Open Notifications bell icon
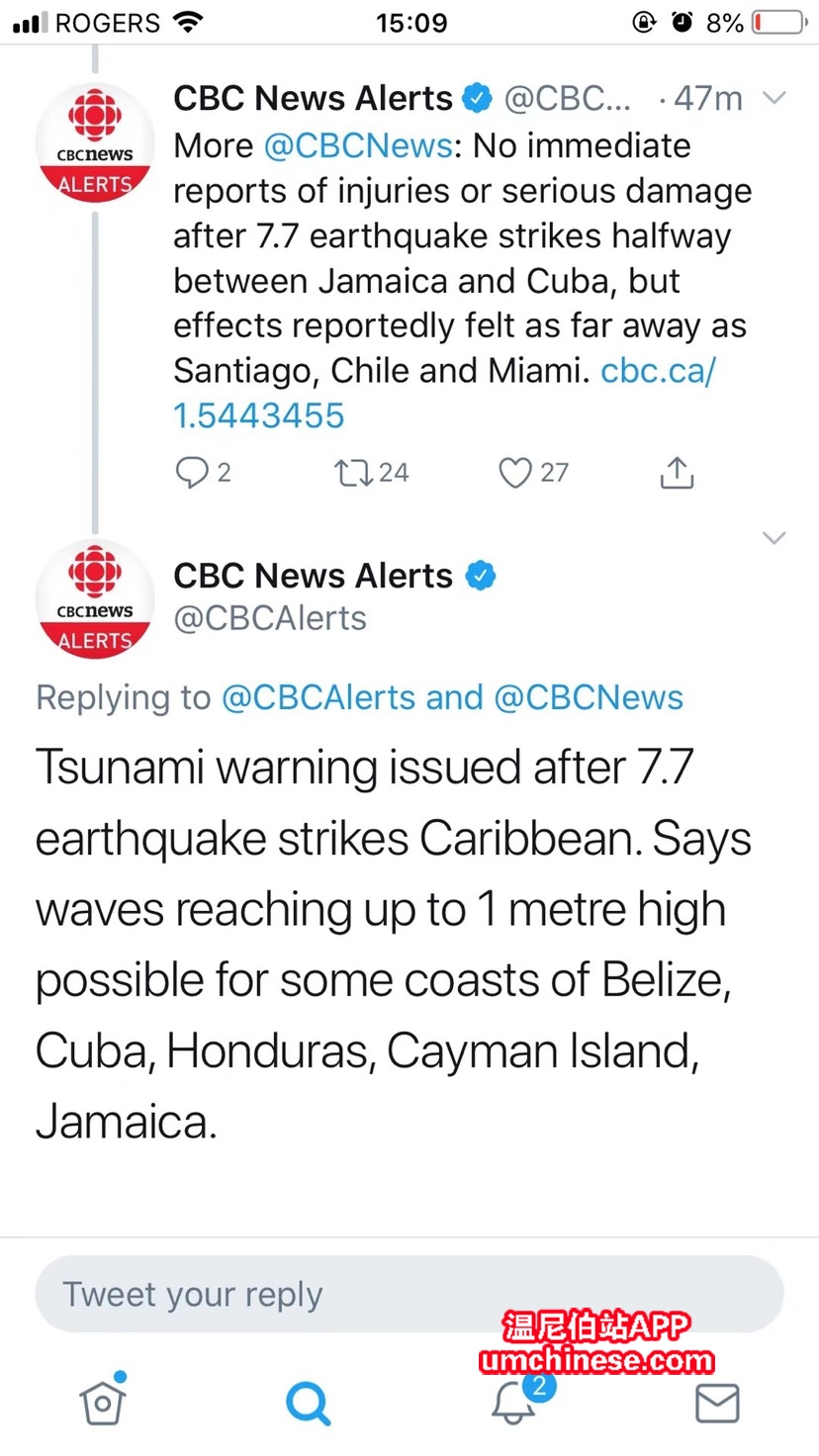The width and height of the screenshot is (819, 1456). click(513, 1402)
